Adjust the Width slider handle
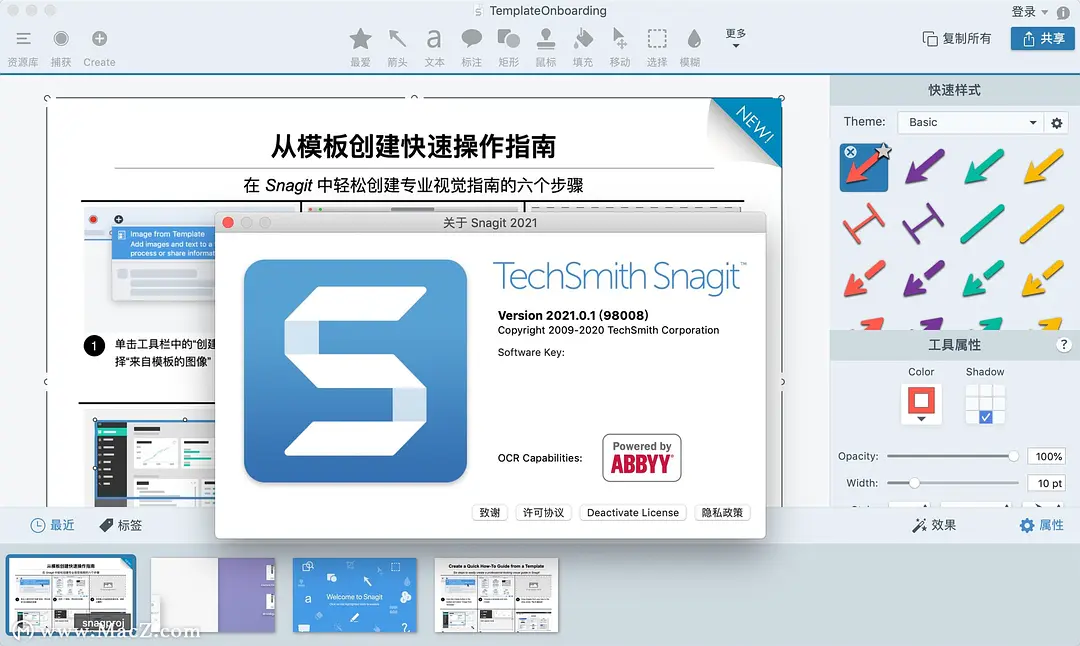Image resolution: width=1080 pixels, height=646 pixels. 914,483
